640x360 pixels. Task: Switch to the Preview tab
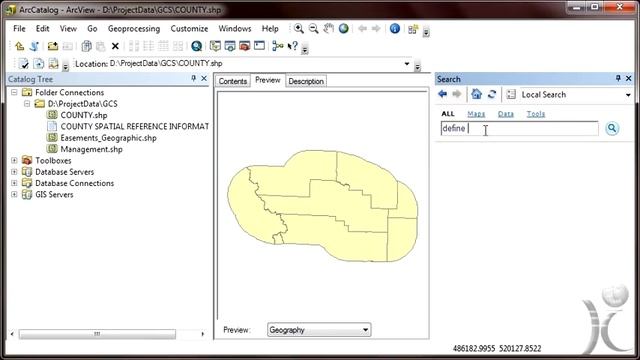pyautogui.click(x=268, y=80)
